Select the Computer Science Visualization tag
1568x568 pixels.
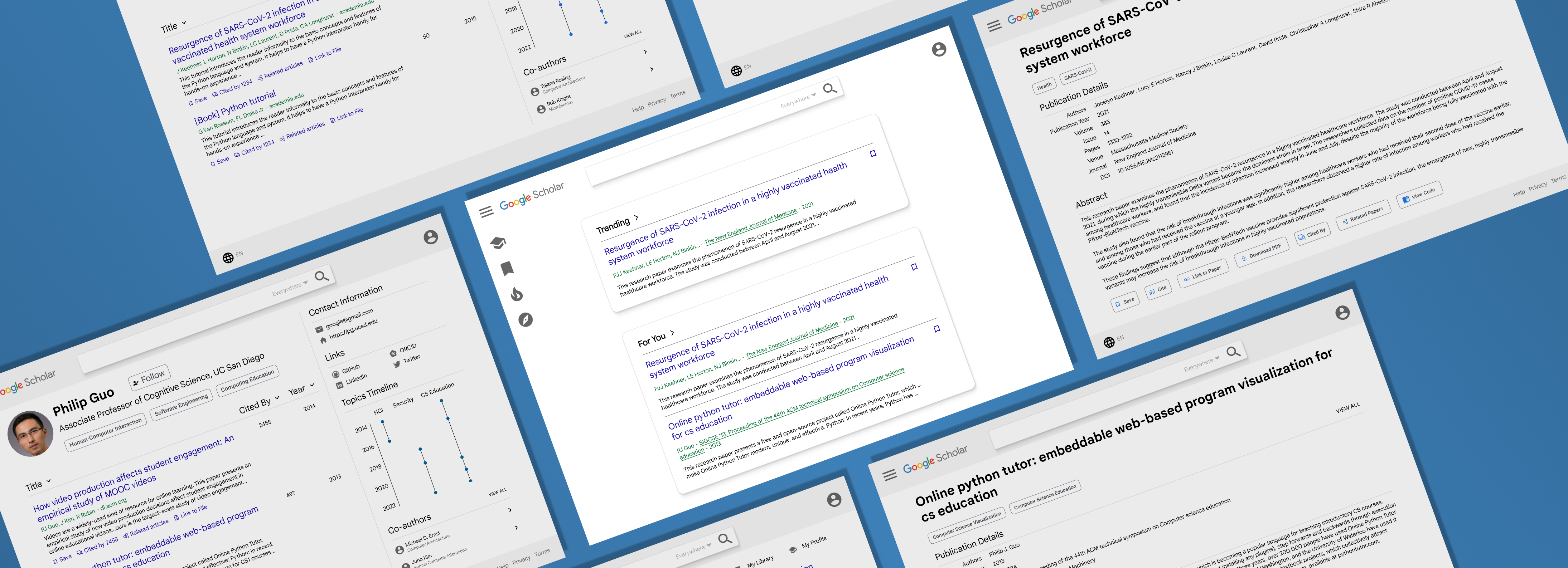(967, 525)
